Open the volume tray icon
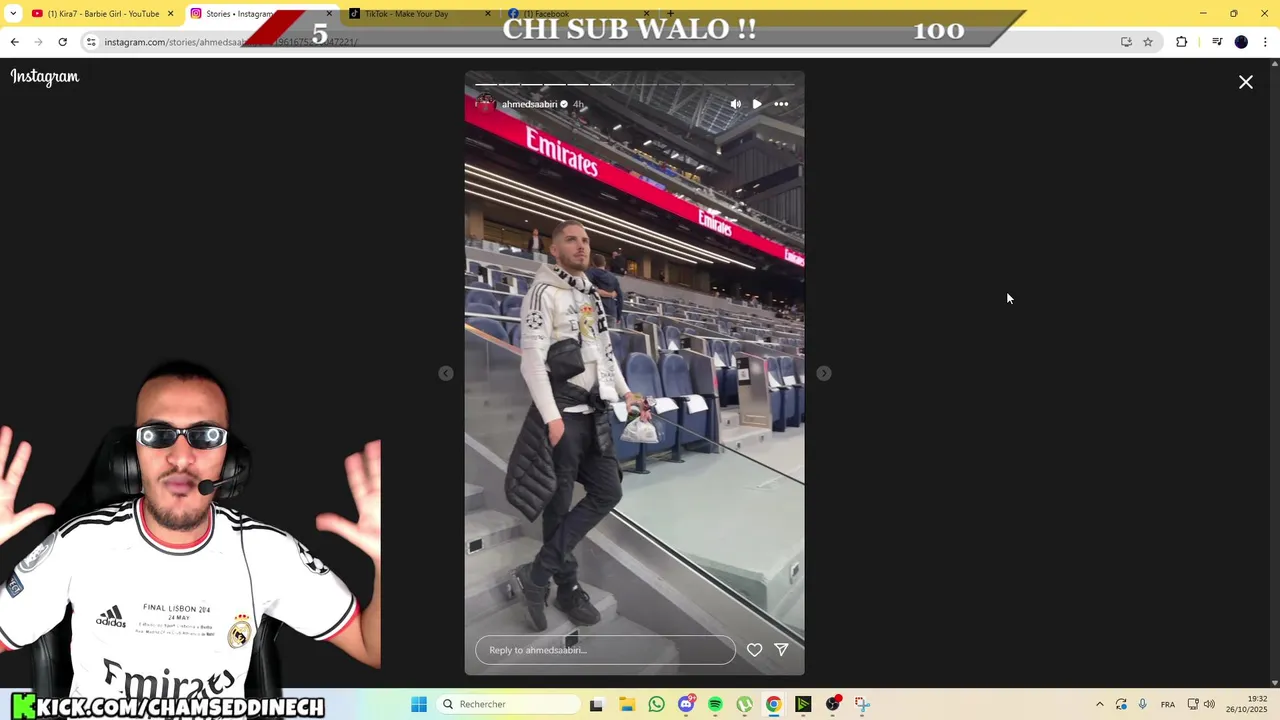1280x720 pixels. [x=1209, y=704]
